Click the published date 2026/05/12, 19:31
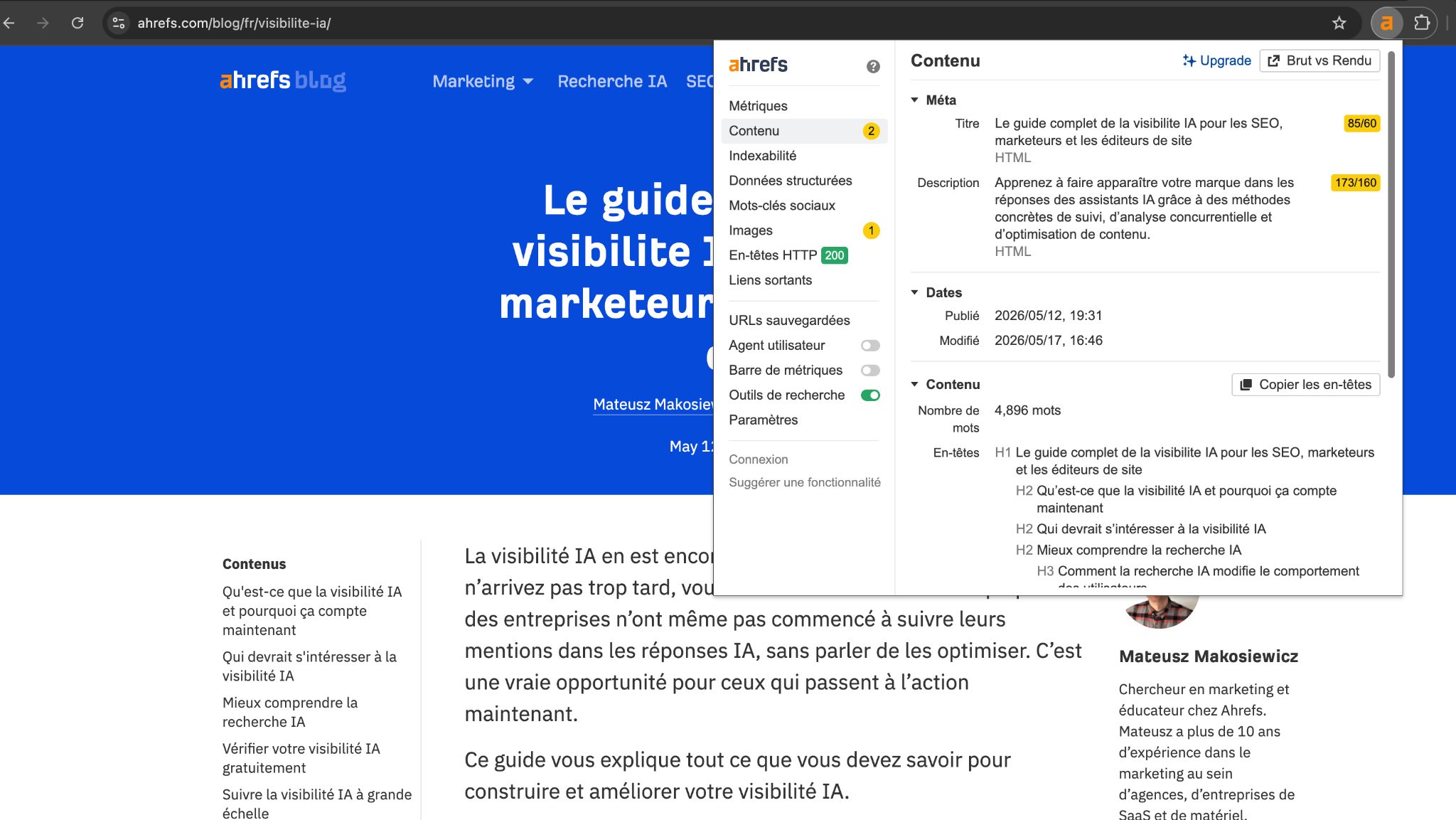 [1048, 316]
